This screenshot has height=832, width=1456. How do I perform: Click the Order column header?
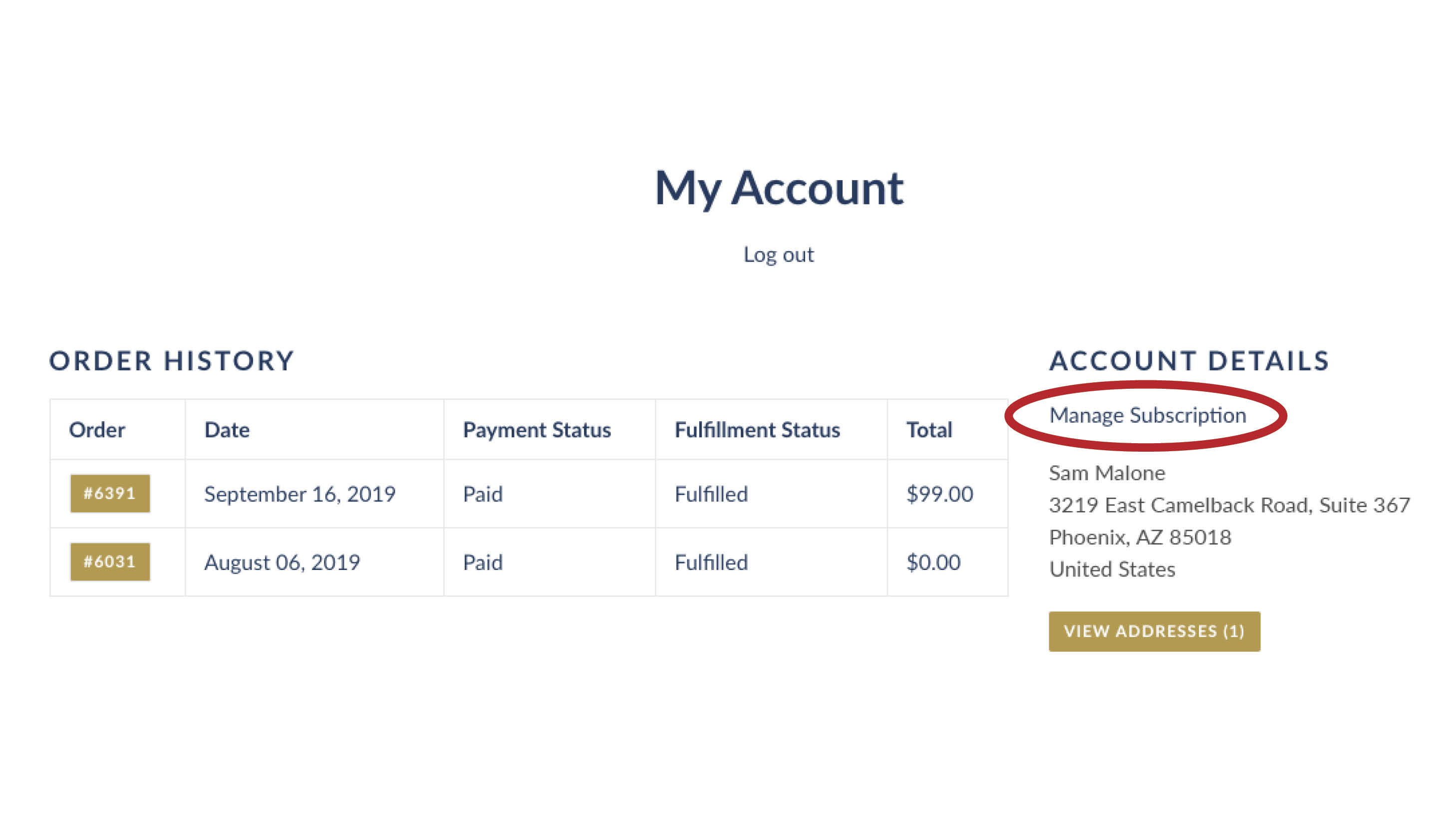tap(96, 430)
